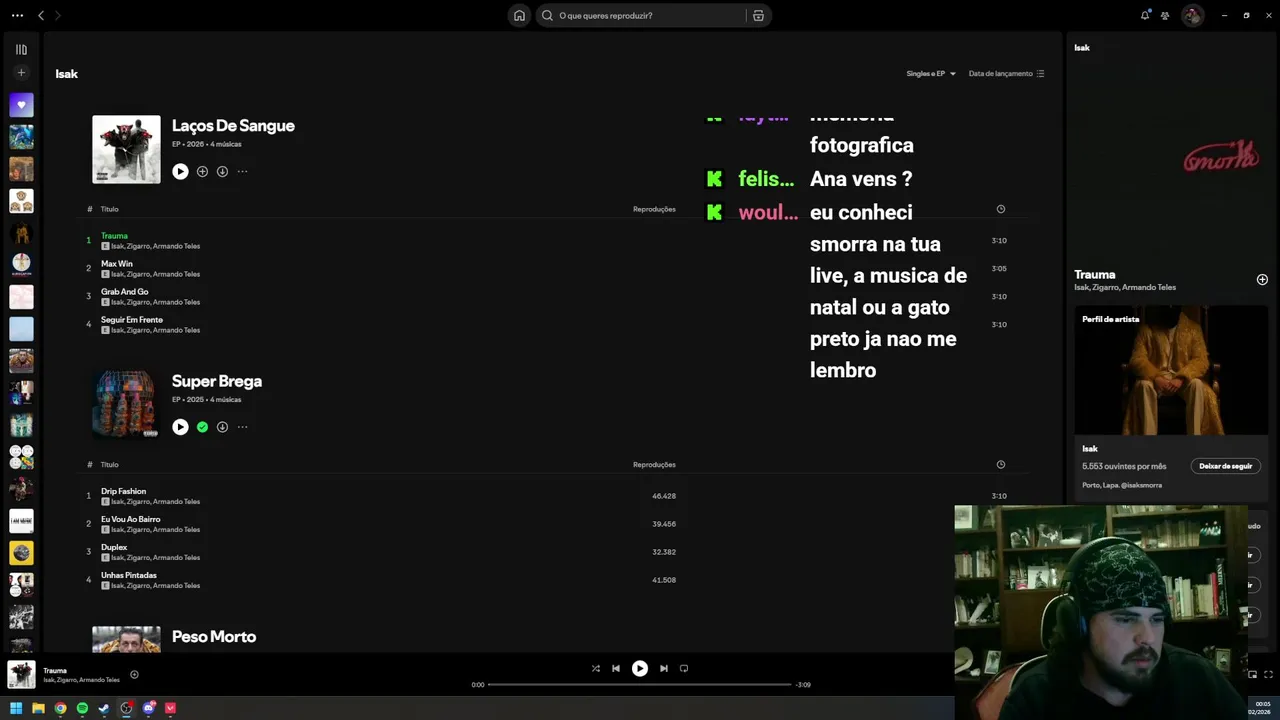Collapse Your Library sidebar icon
This screenshot has width=1280, height=720.
coord(21,49)
